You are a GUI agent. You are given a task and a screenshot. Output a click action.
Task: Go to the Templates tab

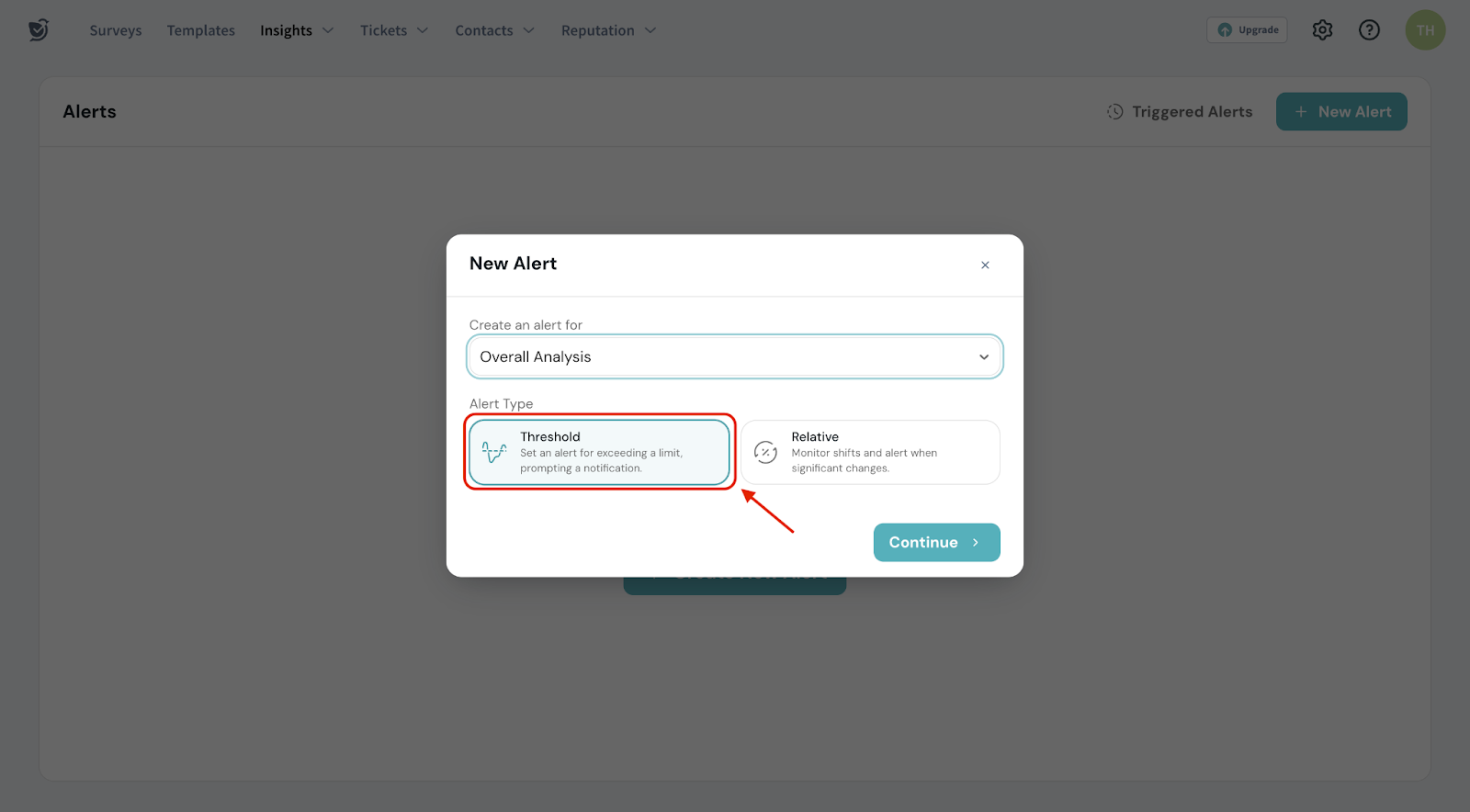point(201,30)
